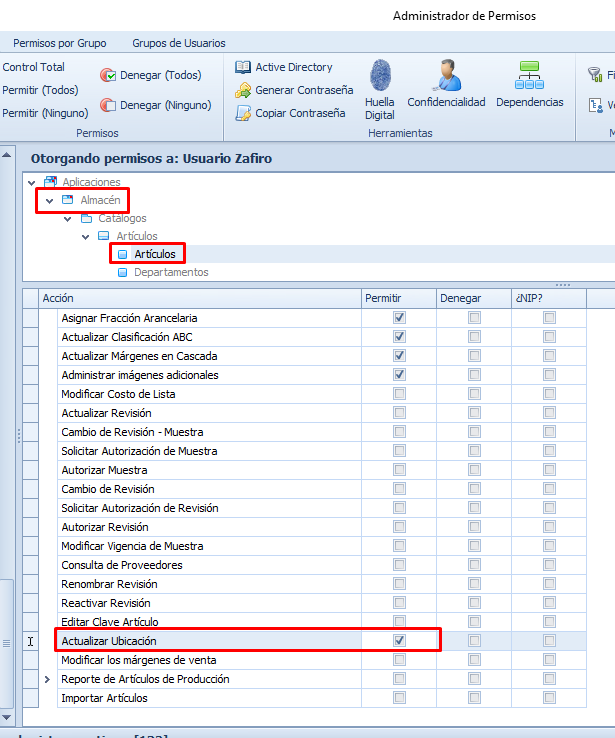The height and width of the screenshot is (738, 615).
Task: Check Denegar for Asignar Fracción Arancelaria
Action: pos(474,318)
